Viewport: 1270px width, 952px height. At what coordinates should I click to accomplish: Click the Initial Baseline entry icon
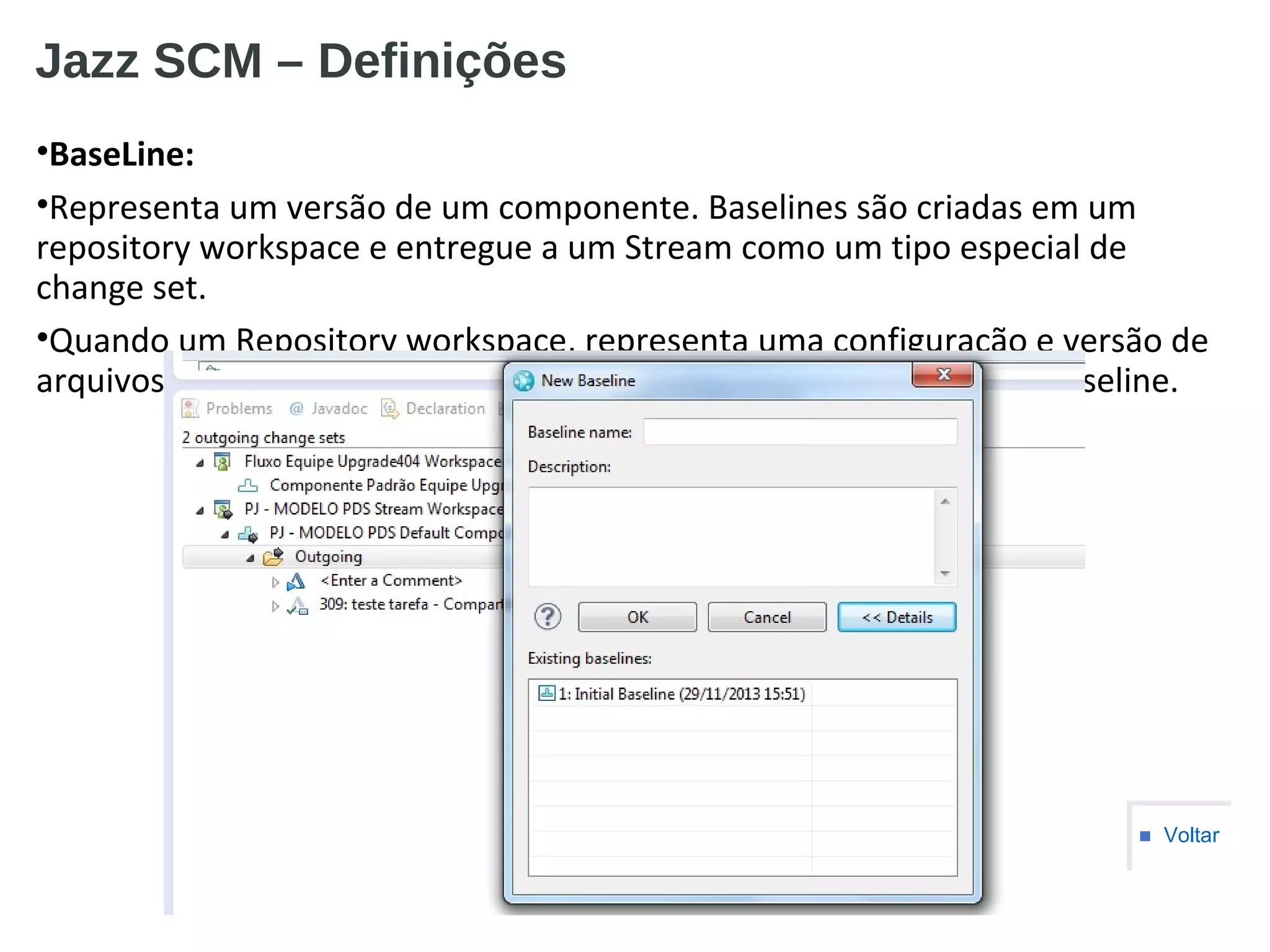point(546,693)
